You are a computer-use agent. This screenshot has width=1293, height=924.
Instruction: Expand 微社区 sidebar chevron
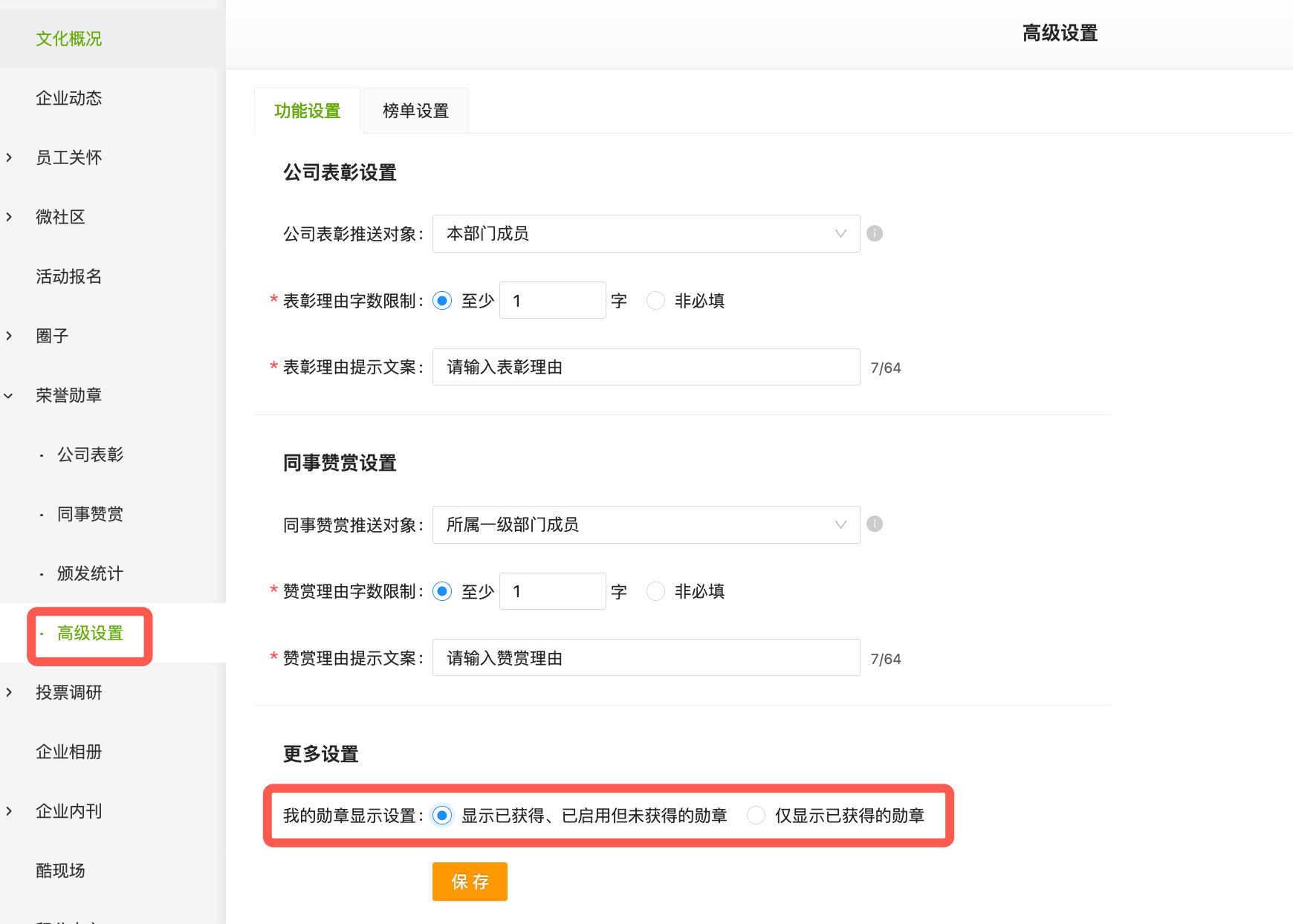(x=9, y=217)
